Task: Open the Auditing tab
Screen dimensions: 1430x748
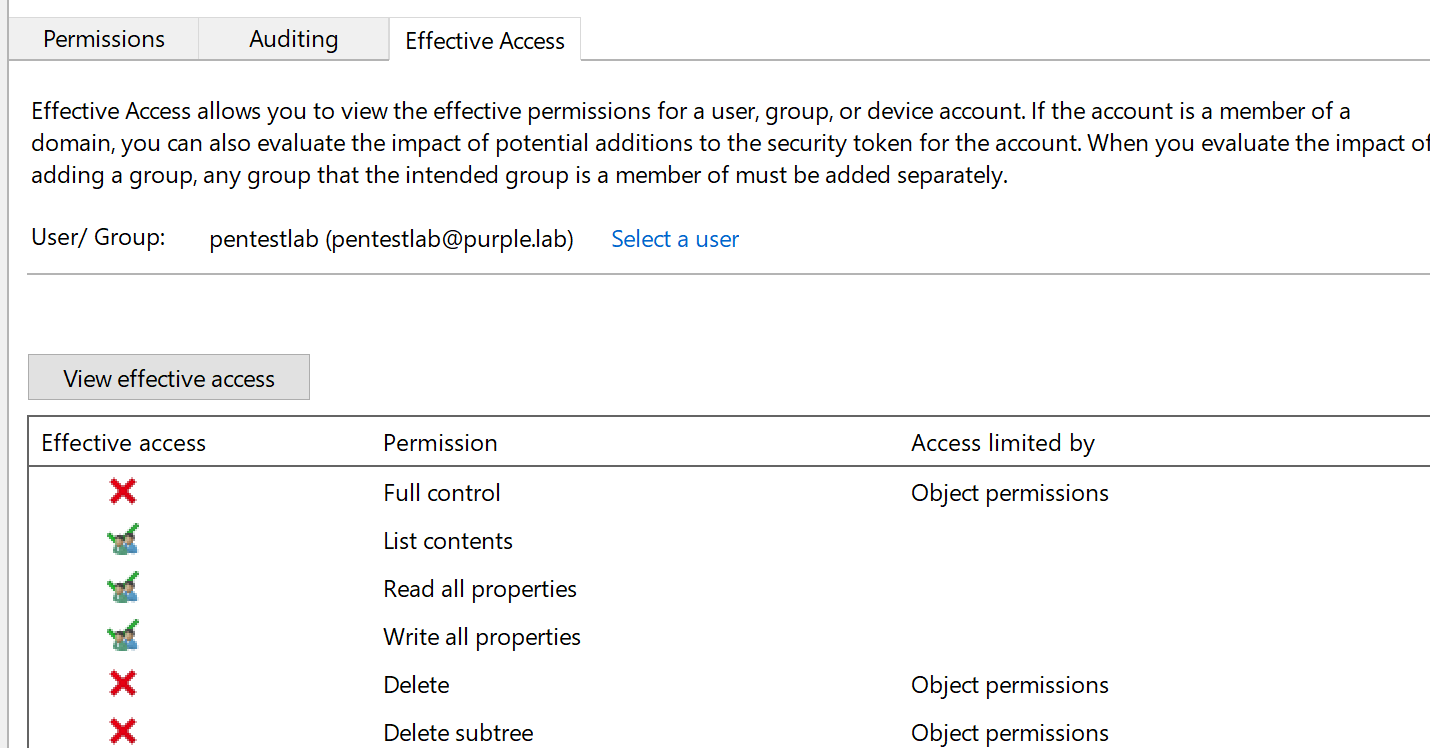Action: [x=293, y=39]
